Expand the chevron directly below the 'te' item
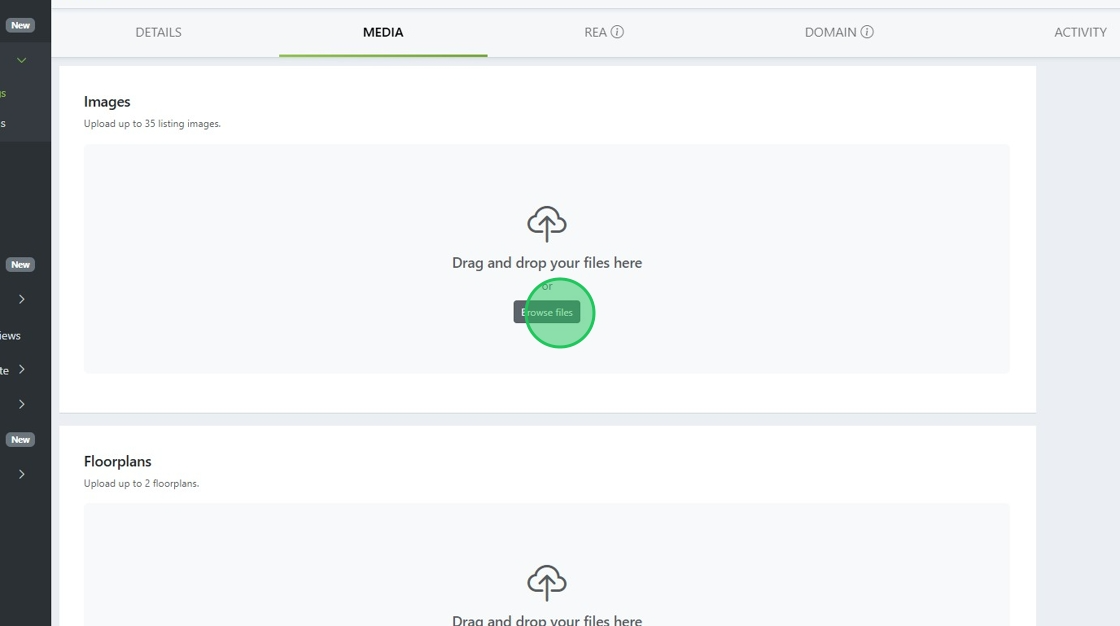The height and width of the screenshot is (626, 1120). pos(21,404)
